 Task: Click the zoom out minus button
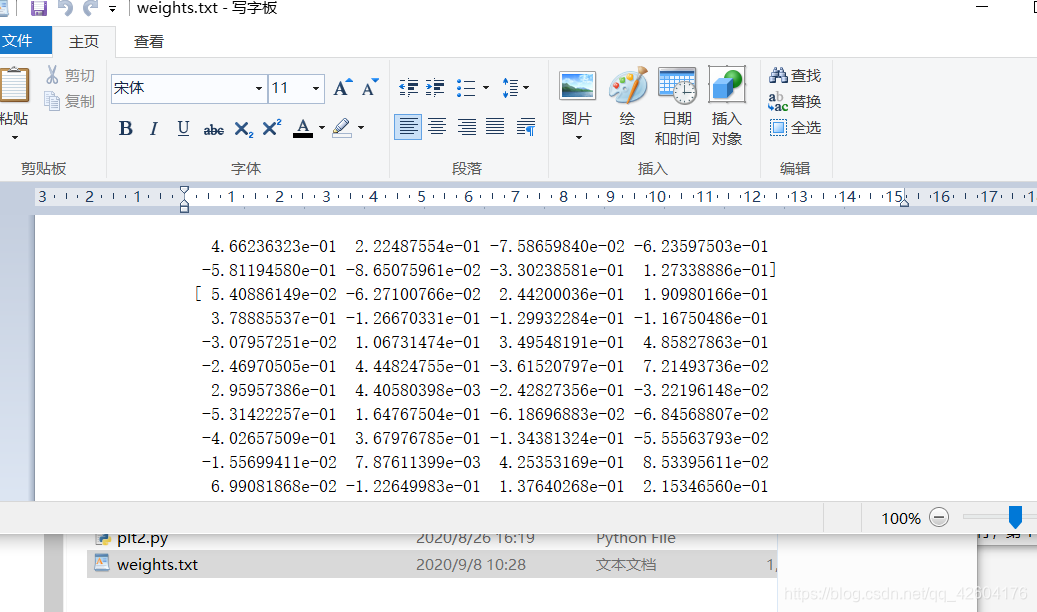click(x=939, y=517)
